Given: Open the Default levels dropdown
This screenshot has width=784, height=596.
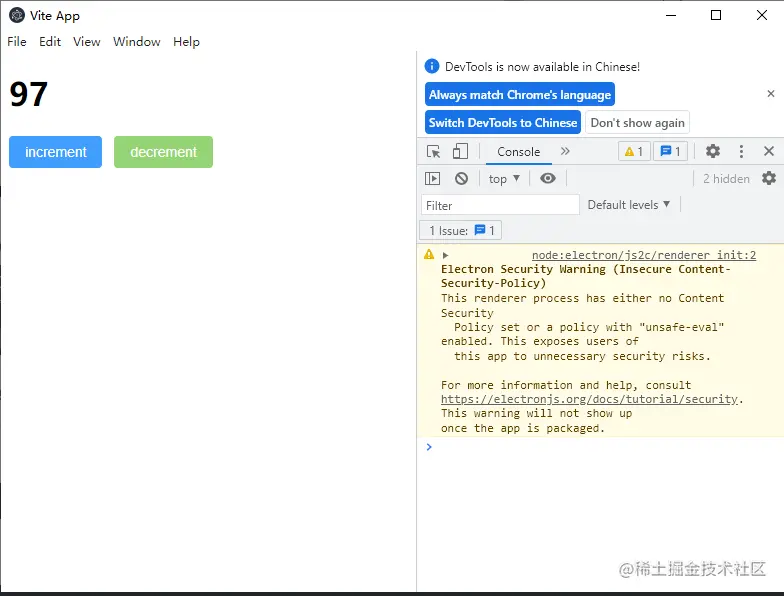Looking at the screenshot, I should [628, 204].
